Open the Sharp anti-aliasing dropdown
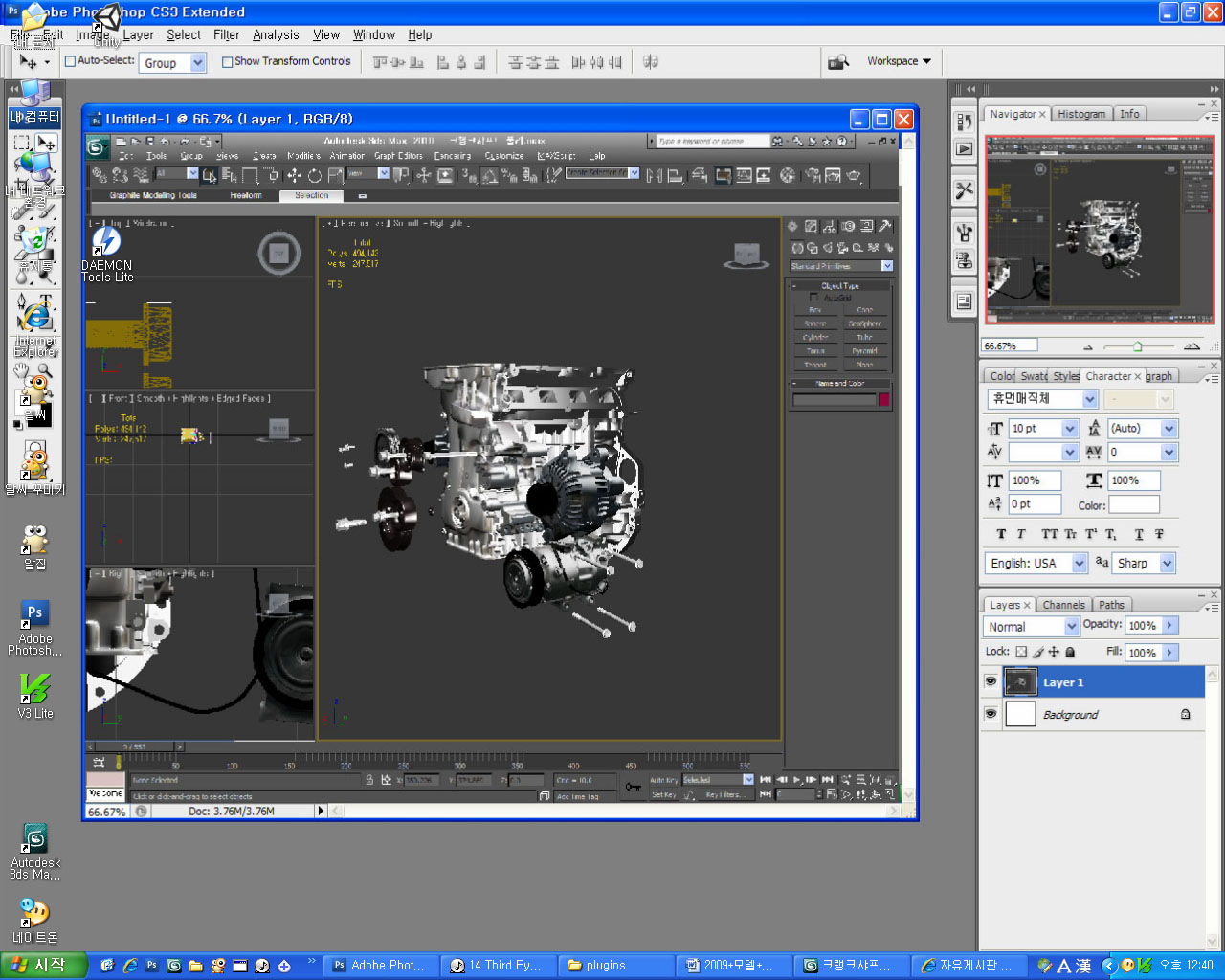This screenshot has width=1225, height=980. [1168, 563]
